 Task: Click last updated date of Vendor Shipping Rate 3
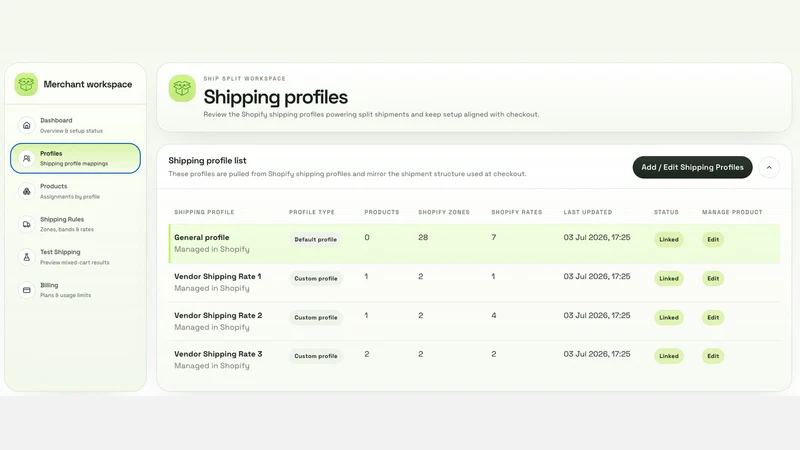597,354
